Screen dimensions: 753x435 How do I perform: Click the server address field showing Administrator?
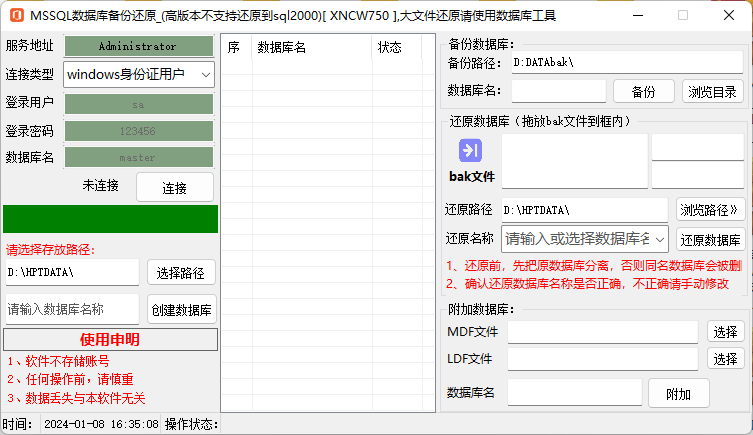coord(139,47)
